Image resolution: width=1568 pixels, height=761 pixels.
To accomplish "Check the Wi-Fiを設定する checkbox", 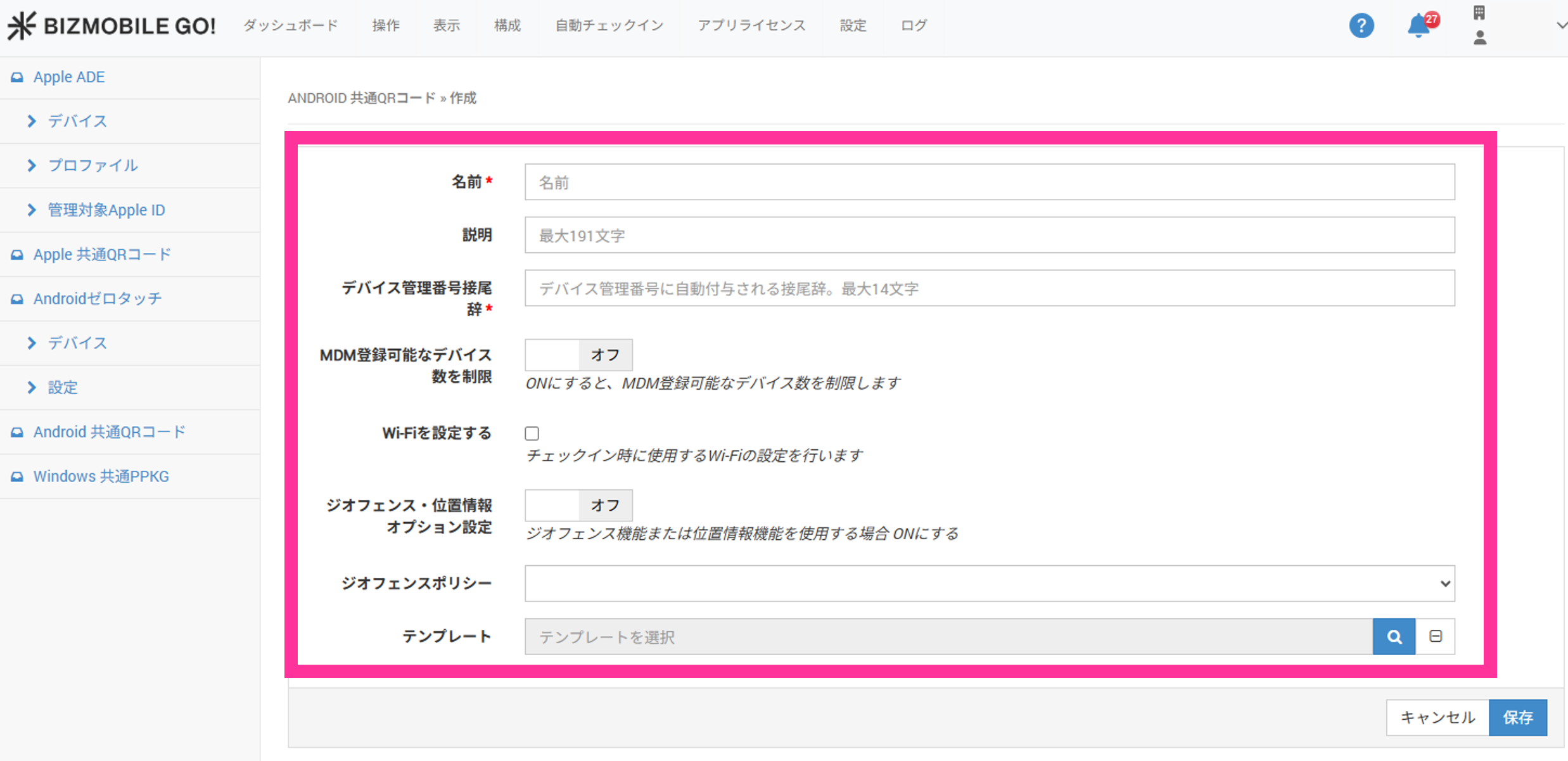I will pyautogui.click(x=532, y=433).
